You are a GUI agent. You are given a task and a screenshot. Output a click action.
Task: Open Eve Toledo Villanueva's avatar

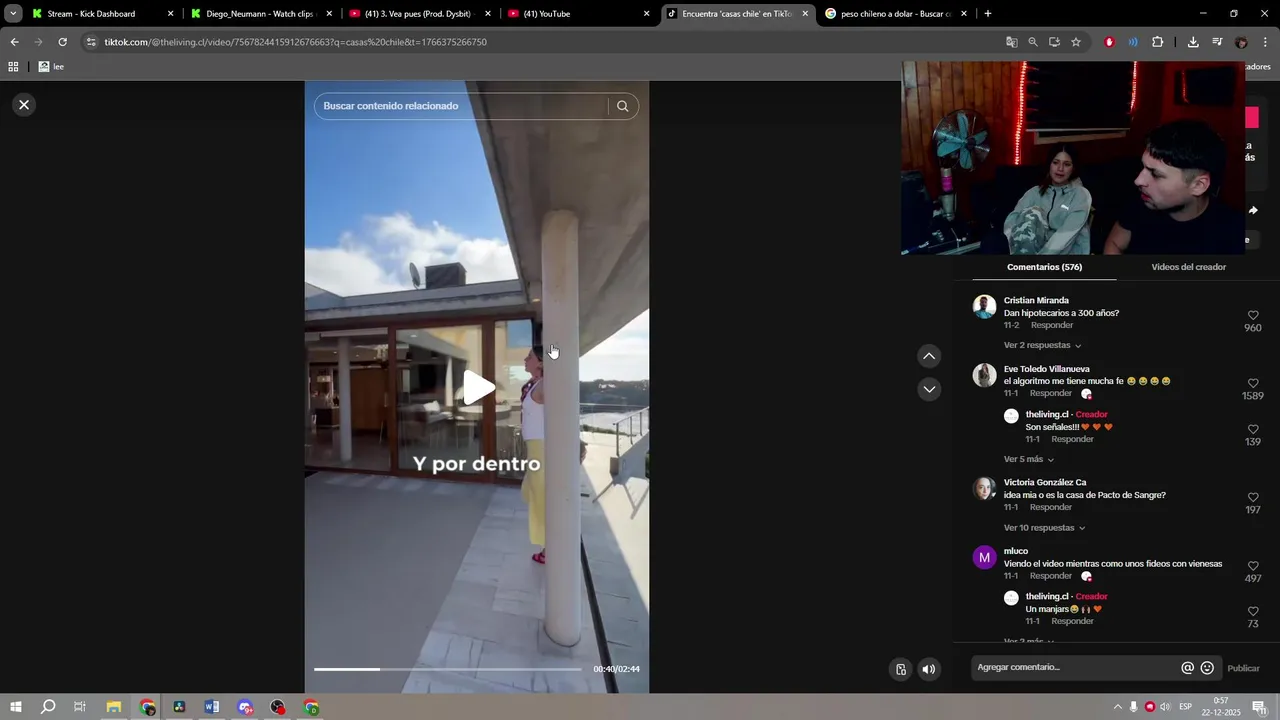tap(984, 375)
